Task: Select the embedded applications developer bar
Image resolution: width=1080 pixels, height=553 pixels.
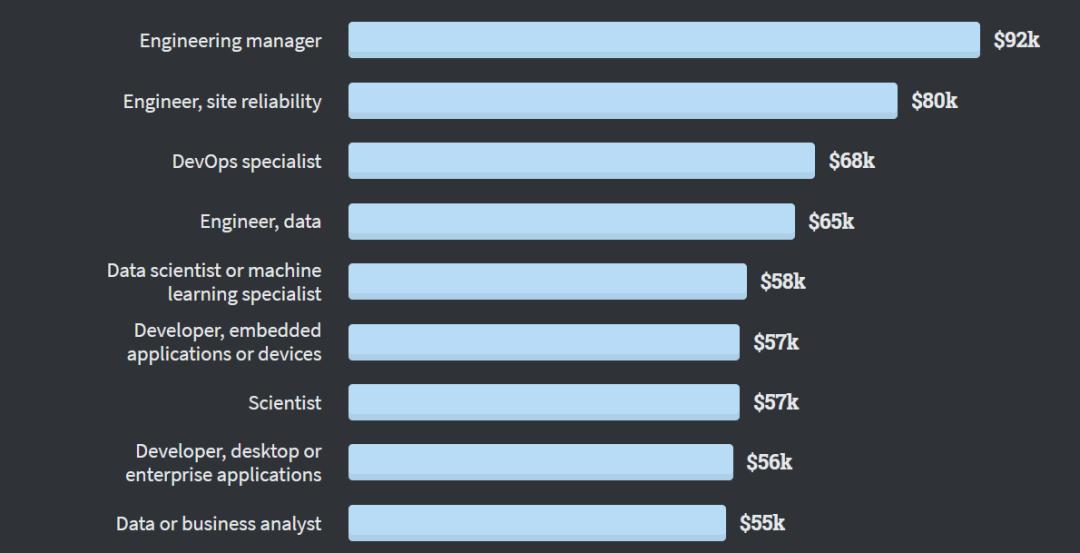Action: [x=543, y=342]
